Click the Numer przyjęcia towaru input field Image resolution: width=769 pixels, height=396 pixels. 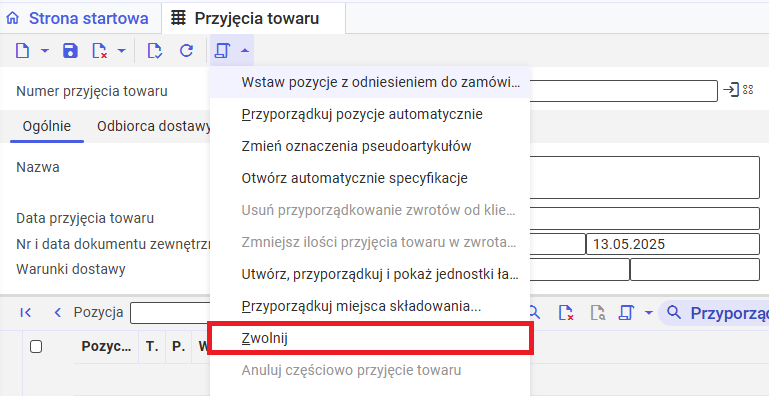624,91
